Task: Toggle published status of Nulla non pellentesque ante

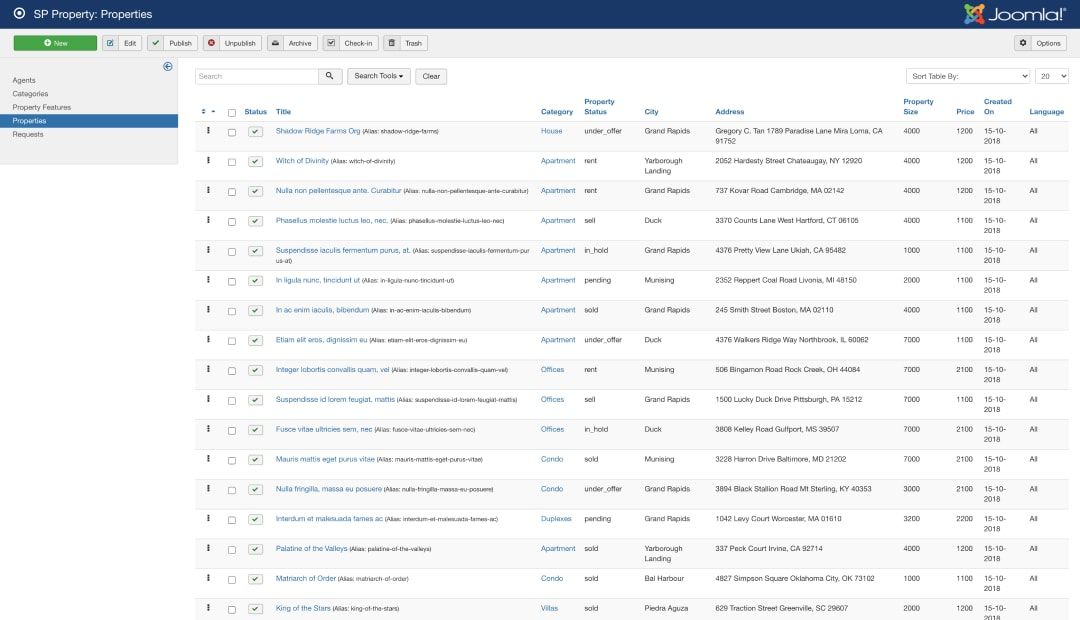Action: 256,191
